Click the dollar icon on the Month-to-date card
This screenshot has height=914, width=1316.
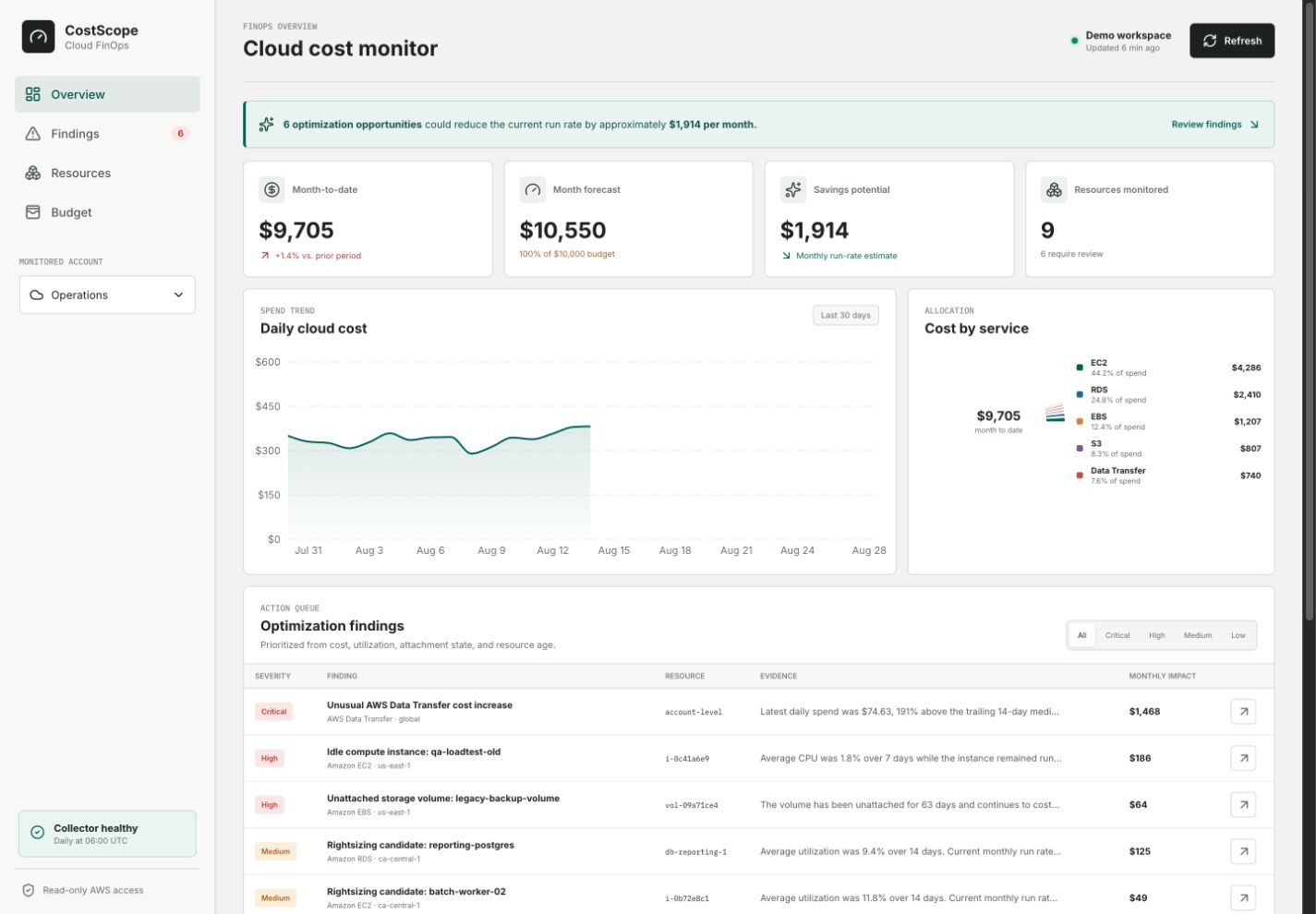pyautogui.click(x=272, y=189)
